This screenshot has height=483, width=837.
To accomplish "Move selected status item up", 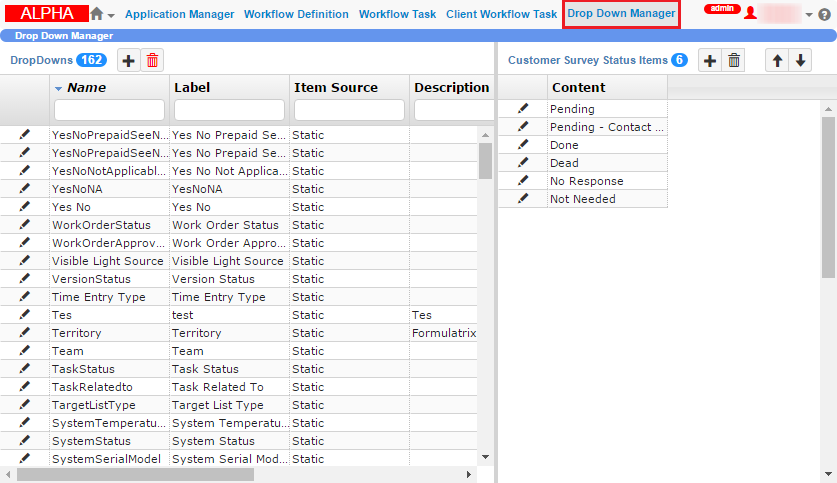I will [777, 61].
